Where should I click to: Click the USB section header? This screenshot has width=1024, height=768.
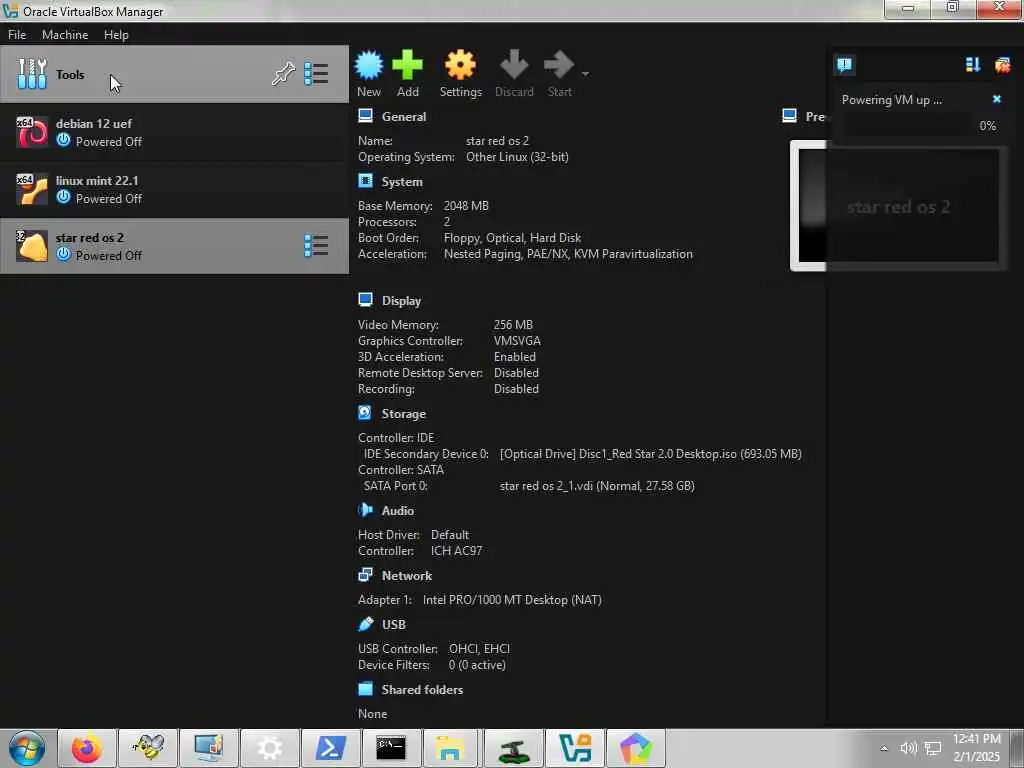click(x=394, y=625)
